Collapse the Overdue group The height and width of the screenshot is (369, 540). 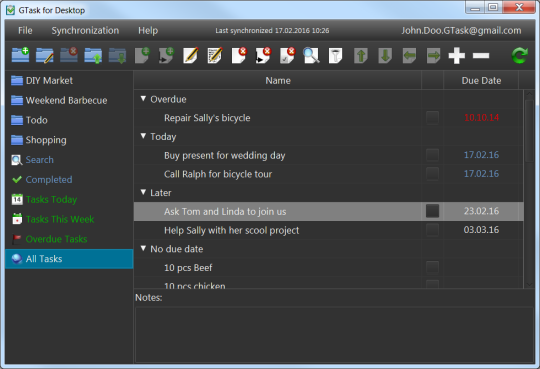point(143,99)
